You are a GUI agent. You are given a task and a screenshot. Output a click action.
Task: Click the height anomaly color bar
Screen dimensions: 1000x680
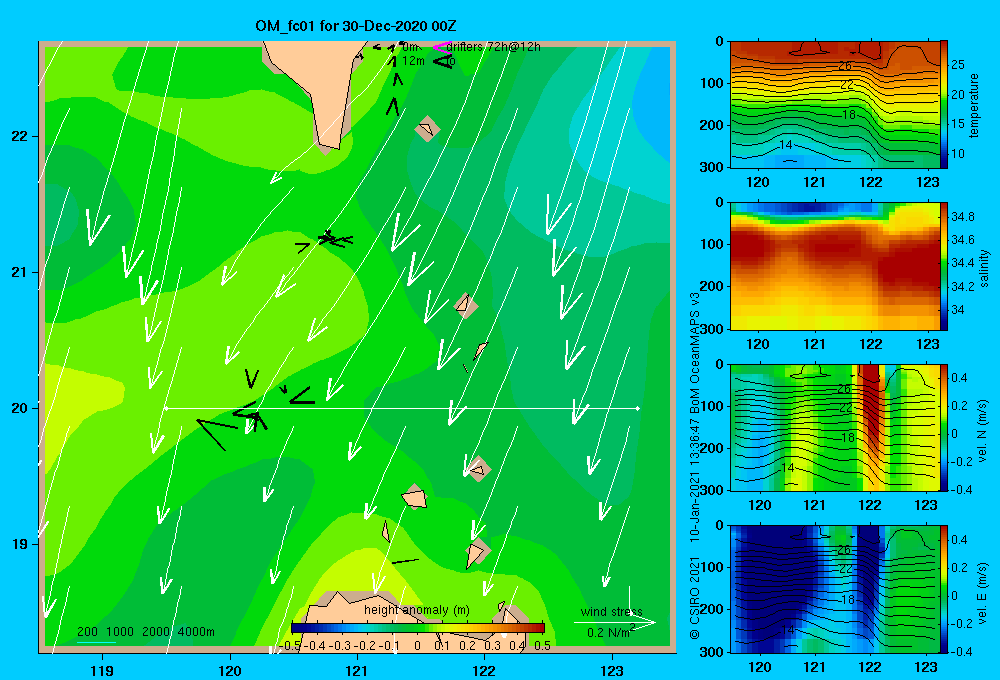click(418, 626)
